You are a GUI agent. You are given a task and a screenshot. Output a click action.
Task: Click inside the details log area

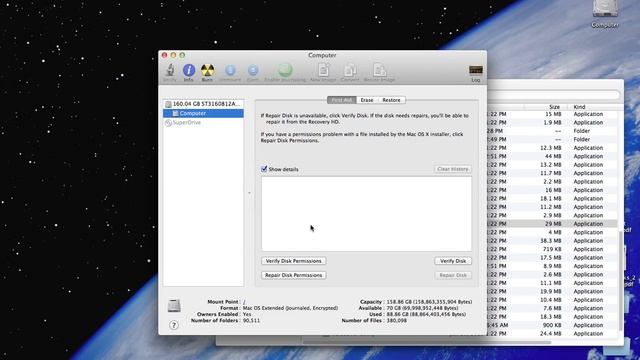coord(367,214)
